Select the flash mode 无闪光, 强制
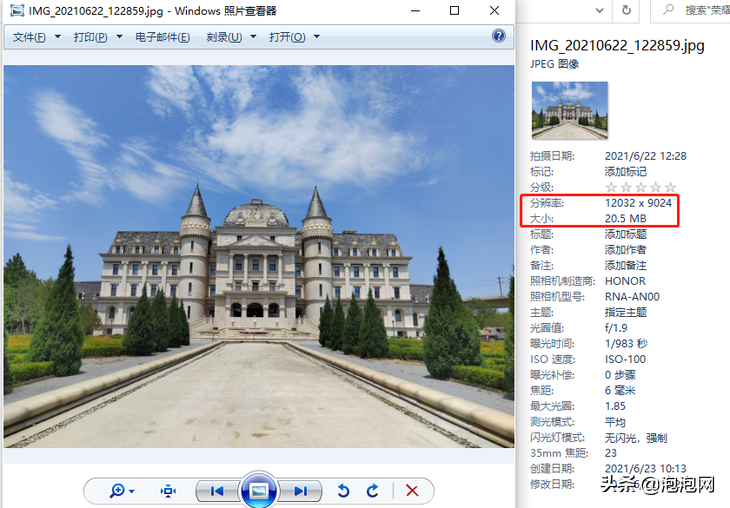 pyautogui.click(x=636, y=438)
